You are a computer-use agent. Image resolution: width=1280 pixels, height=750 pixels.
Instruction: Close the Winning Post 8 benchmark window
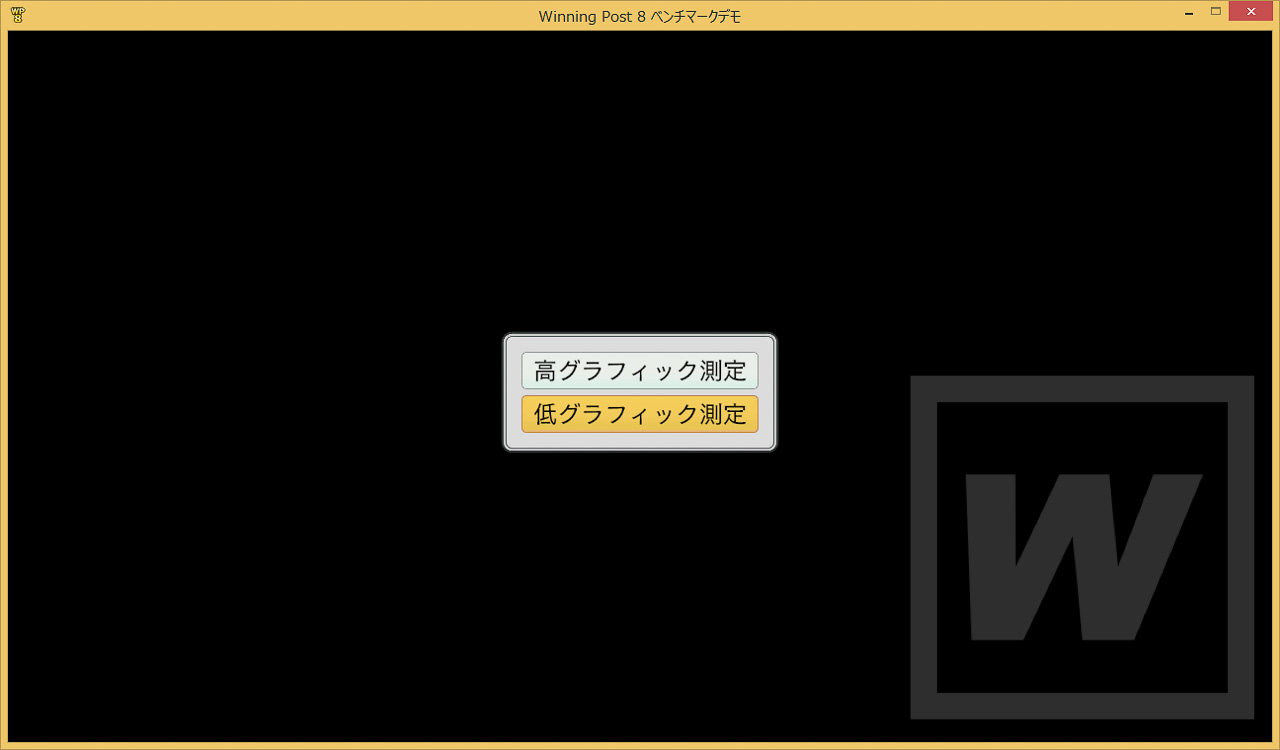tap(1250, 11)
